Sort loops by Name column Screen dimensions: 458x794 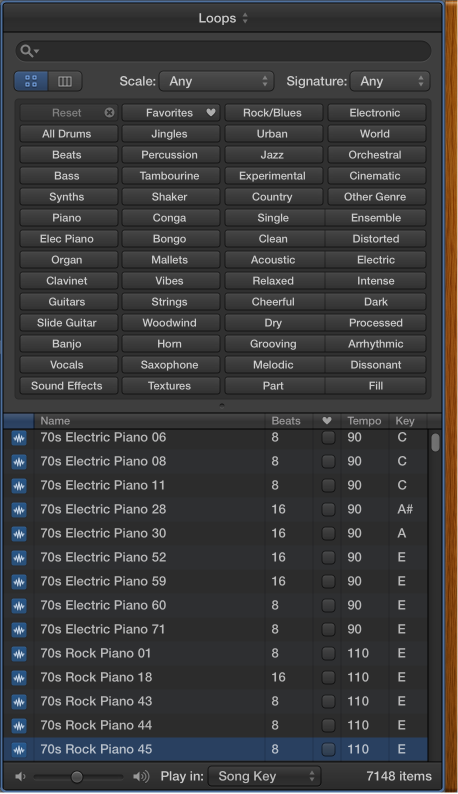click(149, 421)
